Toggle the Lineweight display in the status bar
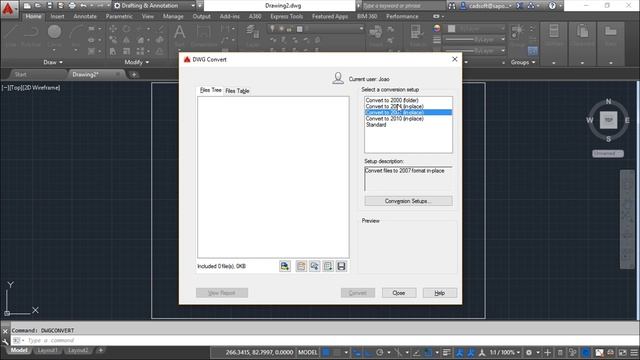 [x=447, y=352]
